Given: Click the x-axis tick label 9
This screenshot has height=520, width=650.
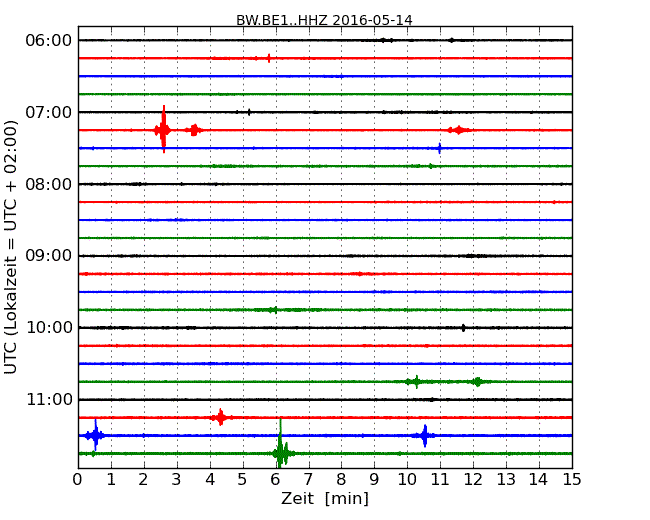Looking at the screenshot, I should point(374,479).
